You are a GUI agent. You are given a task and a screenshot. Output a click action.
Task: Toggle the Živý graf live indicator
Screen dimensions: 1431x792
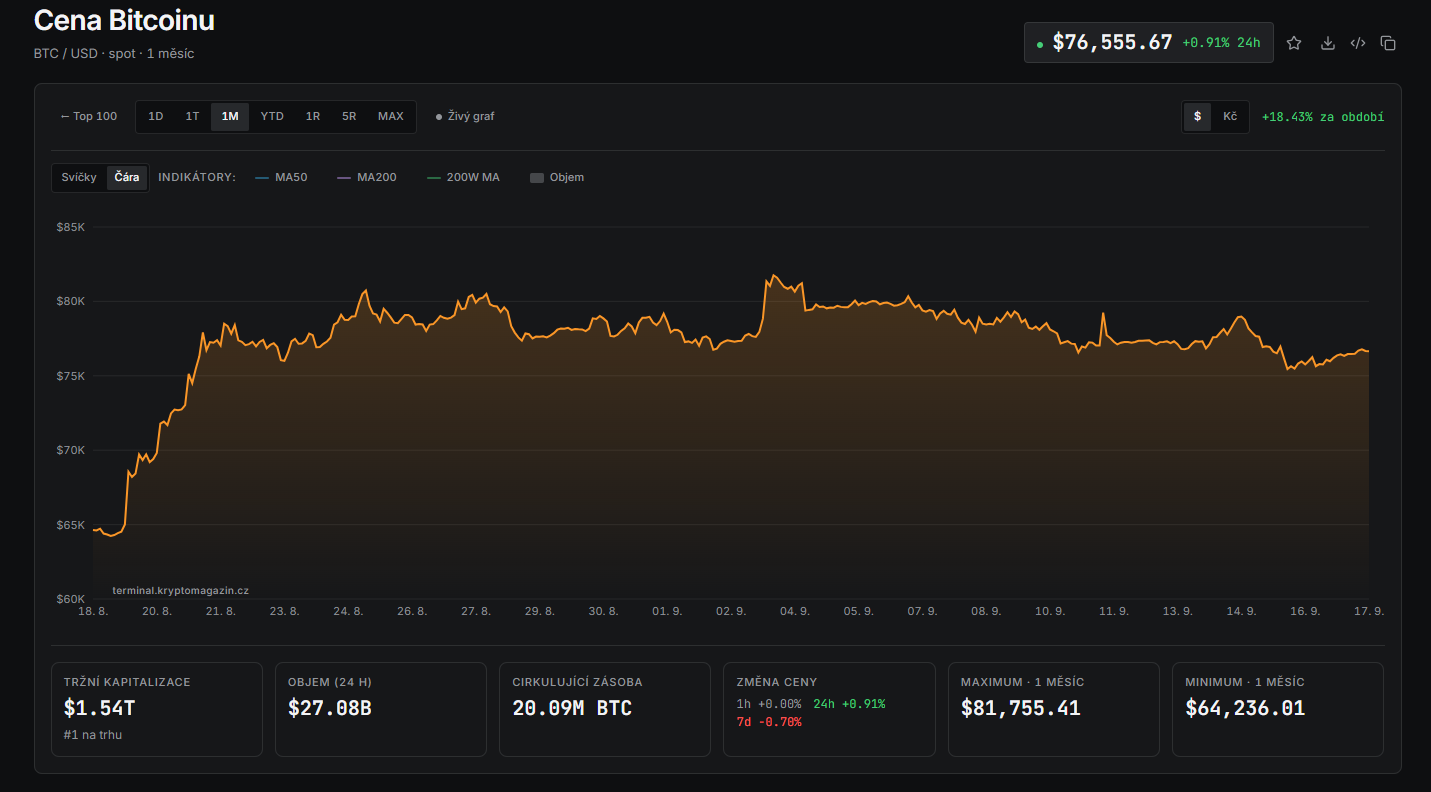[x=465, y=116]
